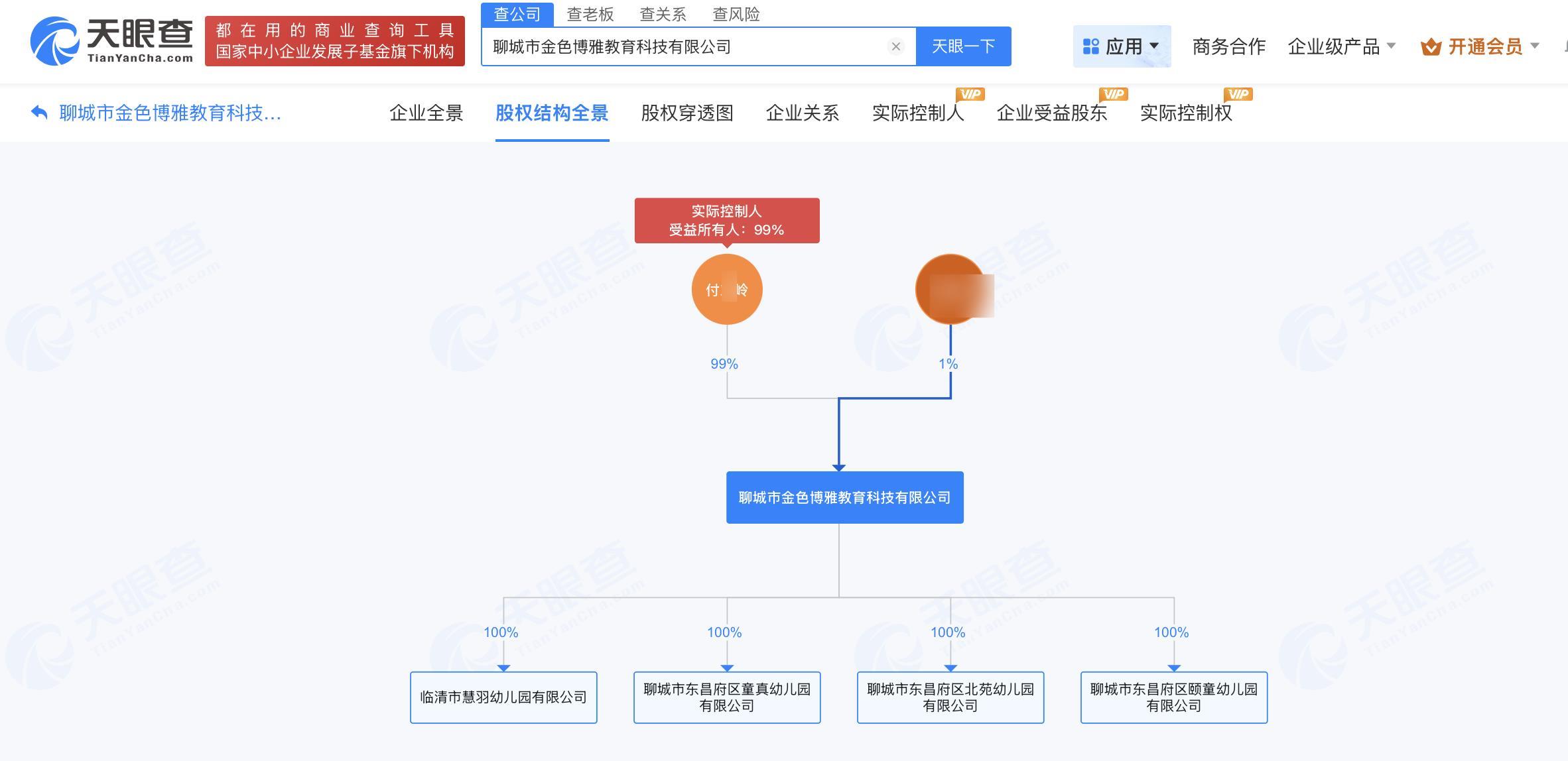Open the 聊城市东昌府区颐童幼儿园 subsidiary node
The height and width of the screenshot is (761, 1568).
coord(1173,697)
